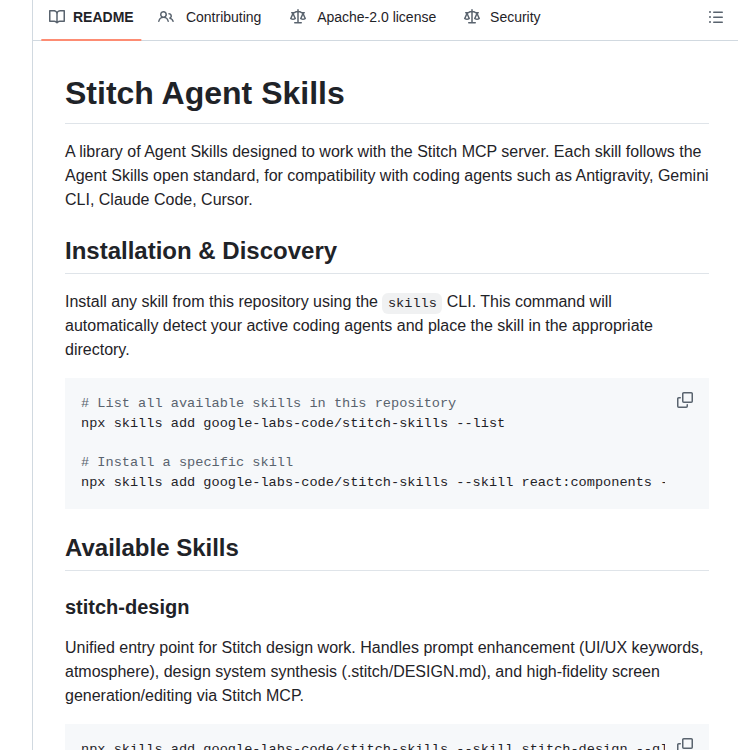Click the Installation & Discovery heading

point(201,251)
